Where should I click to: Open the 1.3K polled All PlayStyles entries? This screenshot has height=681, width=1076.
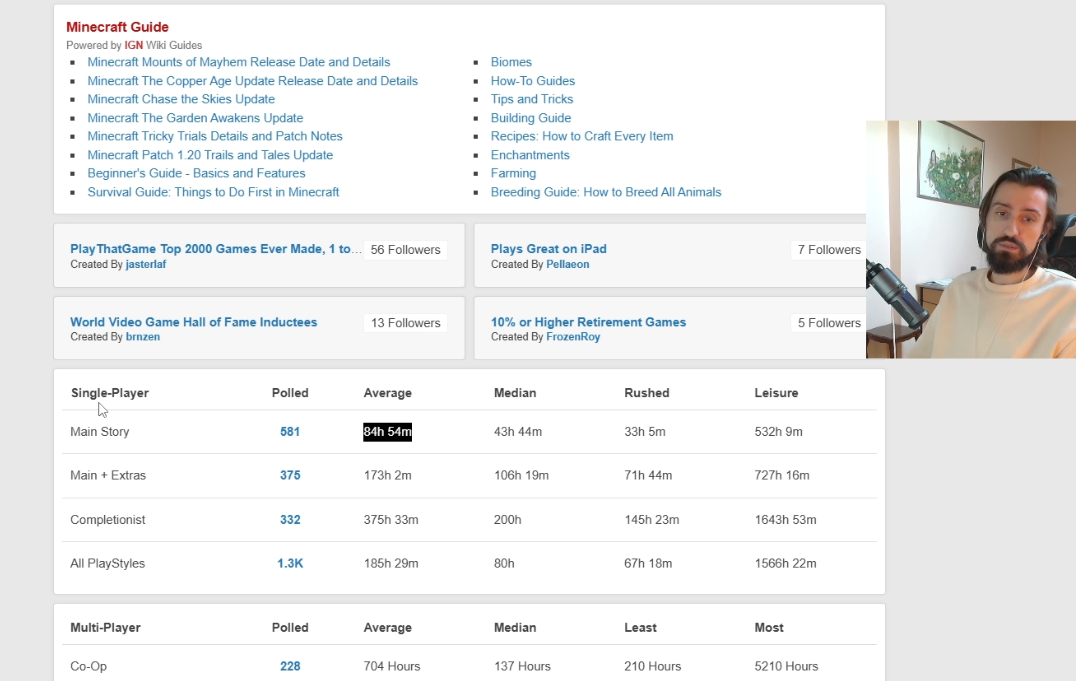point(290,564)
